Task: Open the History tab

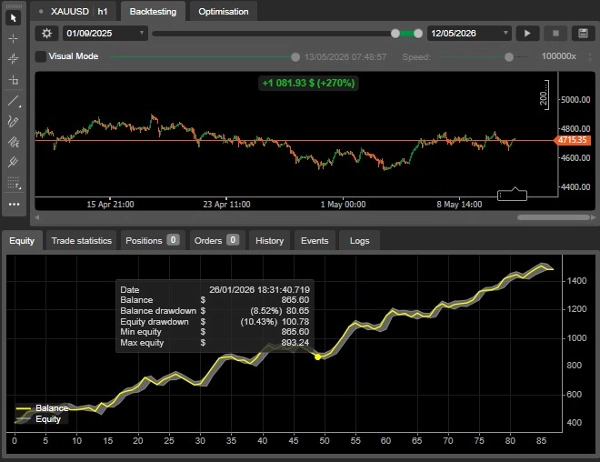Action: coord(269,241)
